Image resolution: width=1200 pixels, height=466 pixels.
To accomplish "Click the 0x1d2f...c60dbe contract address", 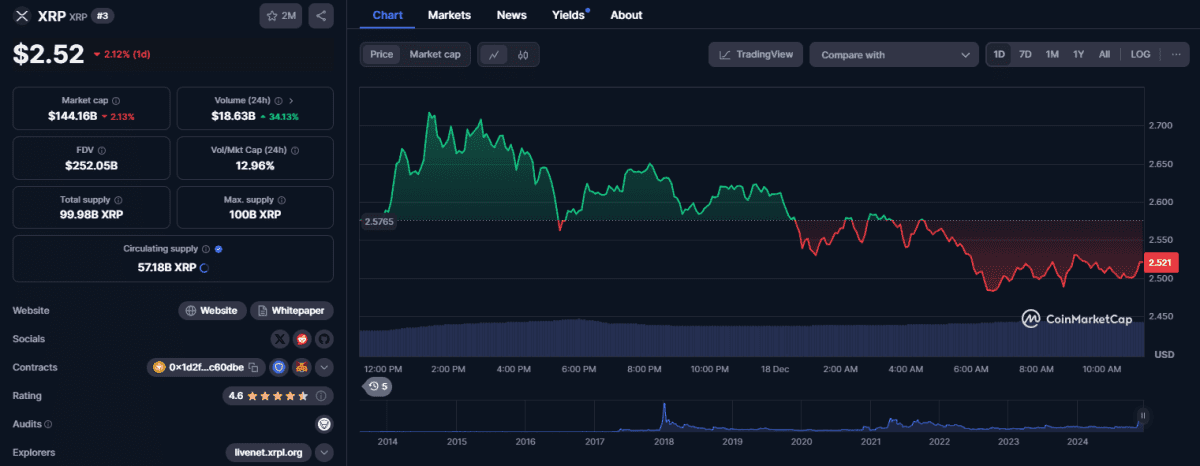I will [x=205, y=367].
